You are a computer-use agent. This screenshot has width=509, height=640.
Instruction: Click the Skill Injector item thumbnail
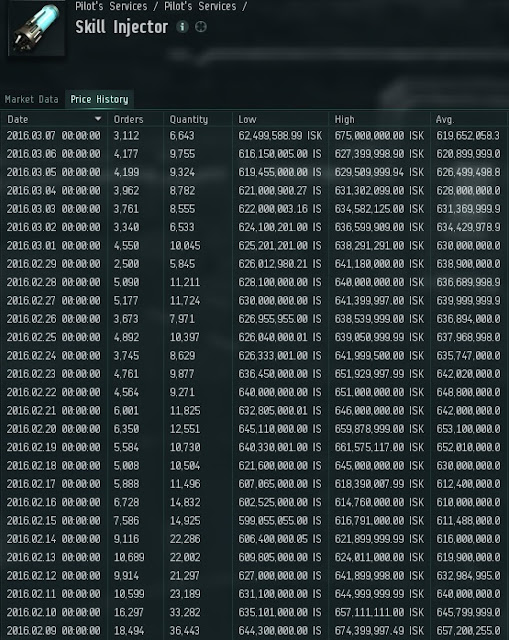[36, 28]
